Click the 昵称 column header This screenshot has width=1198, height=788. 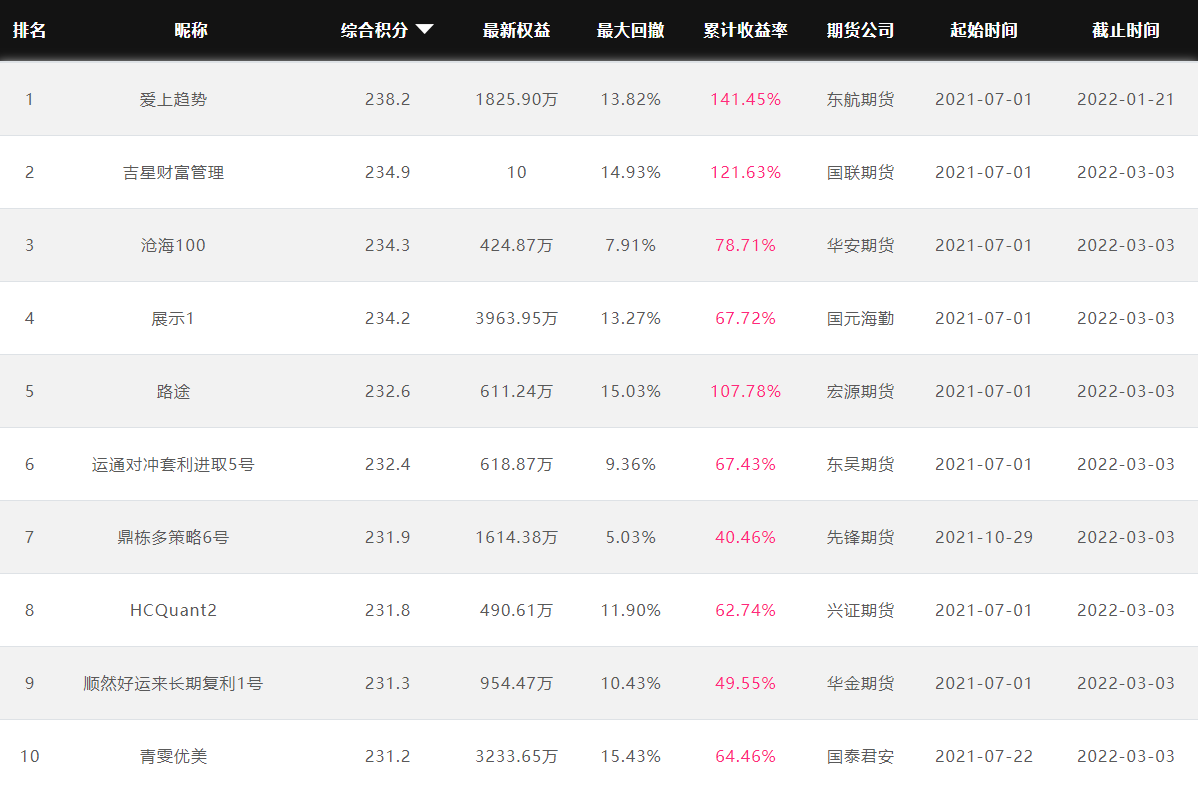190,31
